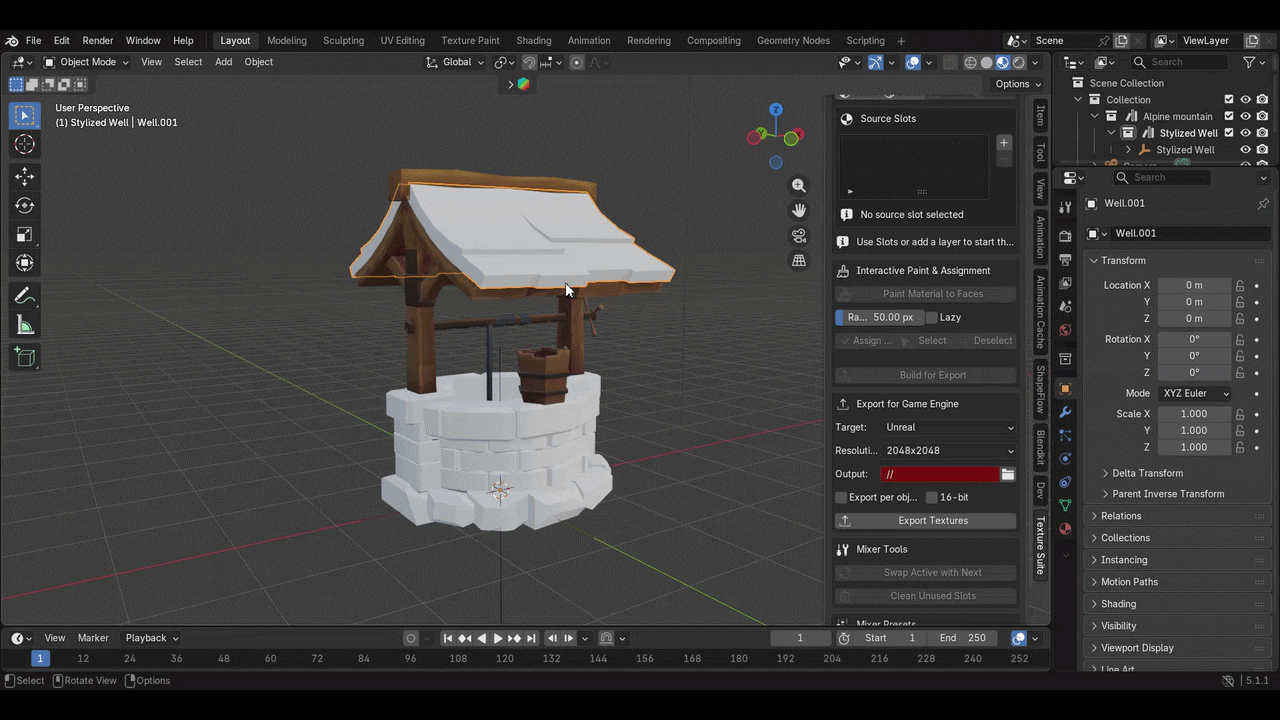Pick the Transform tool
The image size is (1280, 720).
(x=25, y=263)
